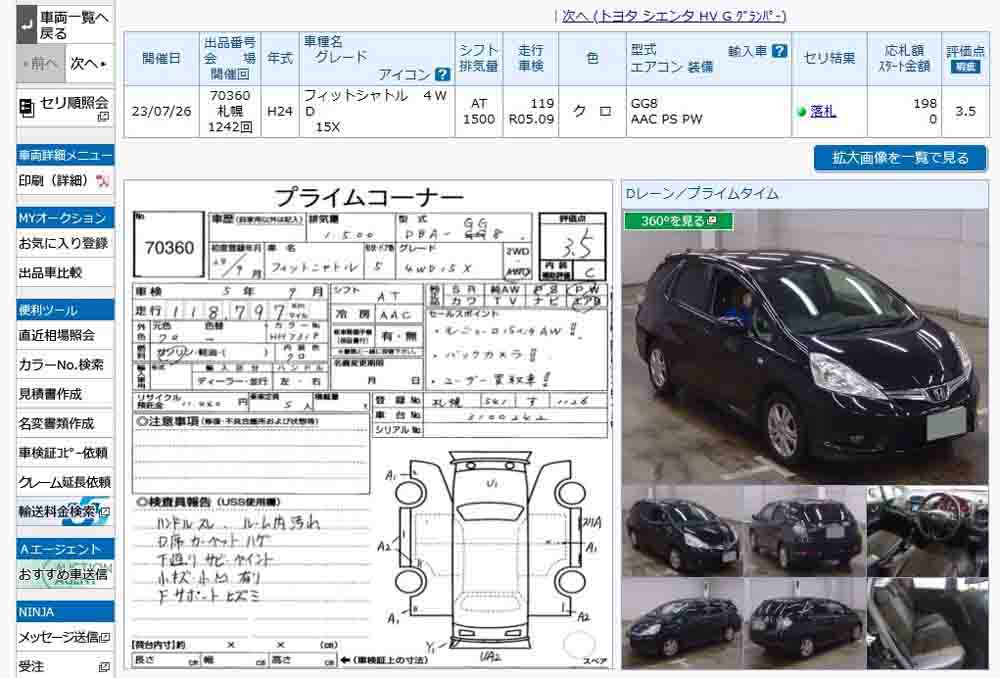Image resolution: width=1000 pixels, height=678 pixels.
Task: Open 拡大画像を一覧で見る enlarged image list
Action: [900, 158]
